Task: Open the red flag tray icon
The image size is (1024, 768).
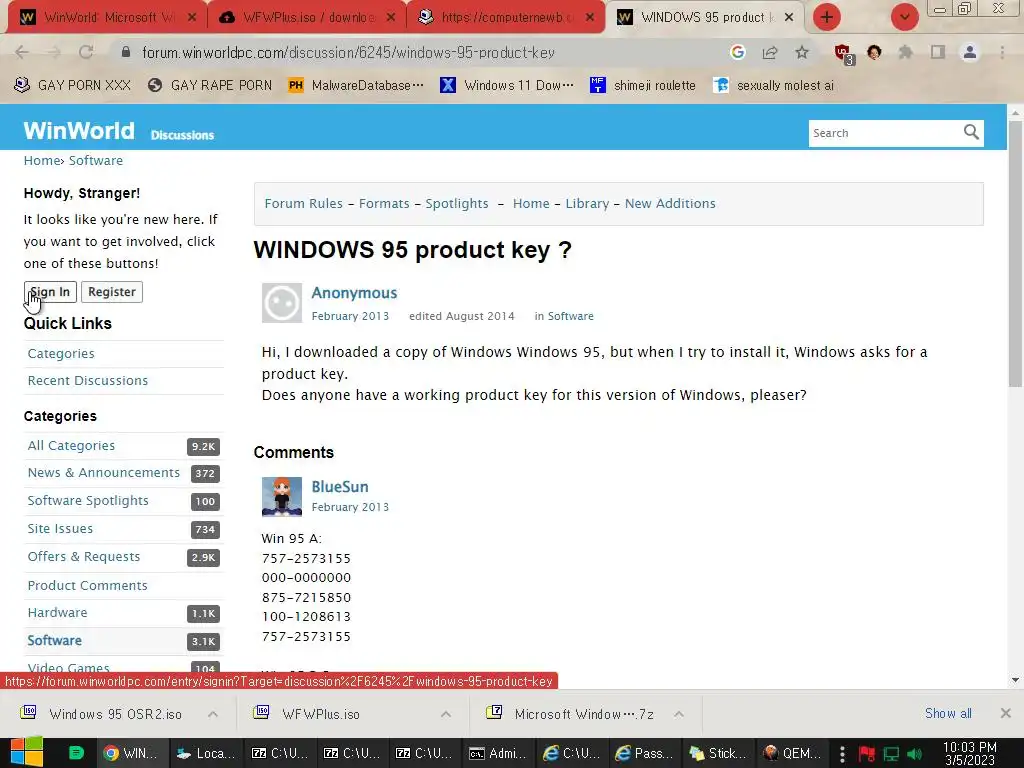Action: click(867, 754)
